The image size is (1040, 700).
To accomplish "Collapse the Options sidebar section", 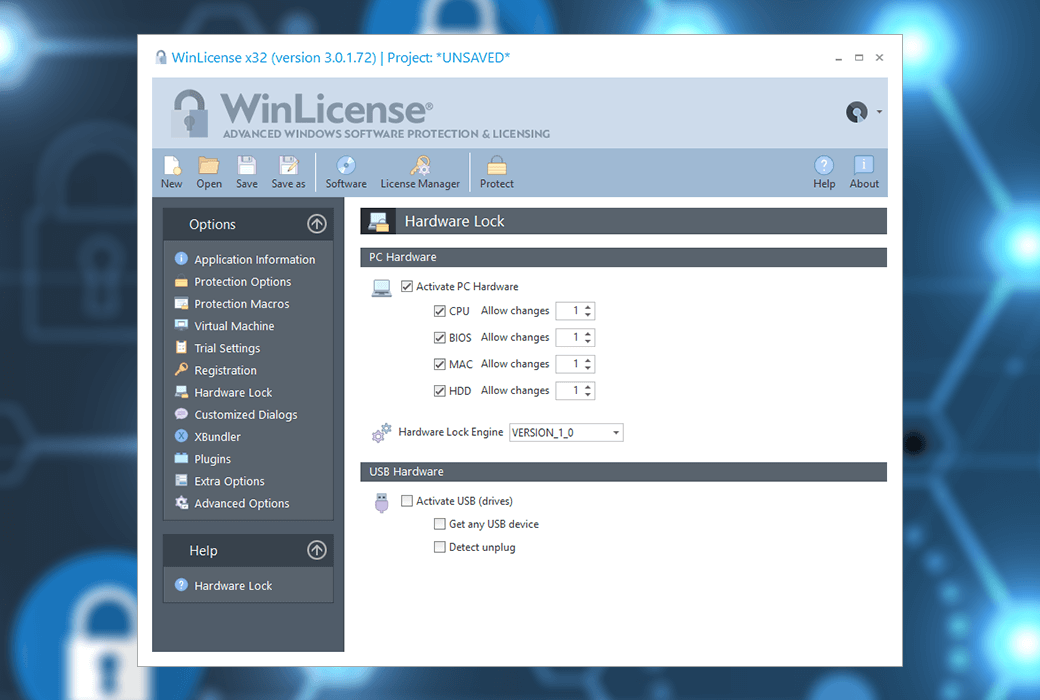I will (317, 224).
